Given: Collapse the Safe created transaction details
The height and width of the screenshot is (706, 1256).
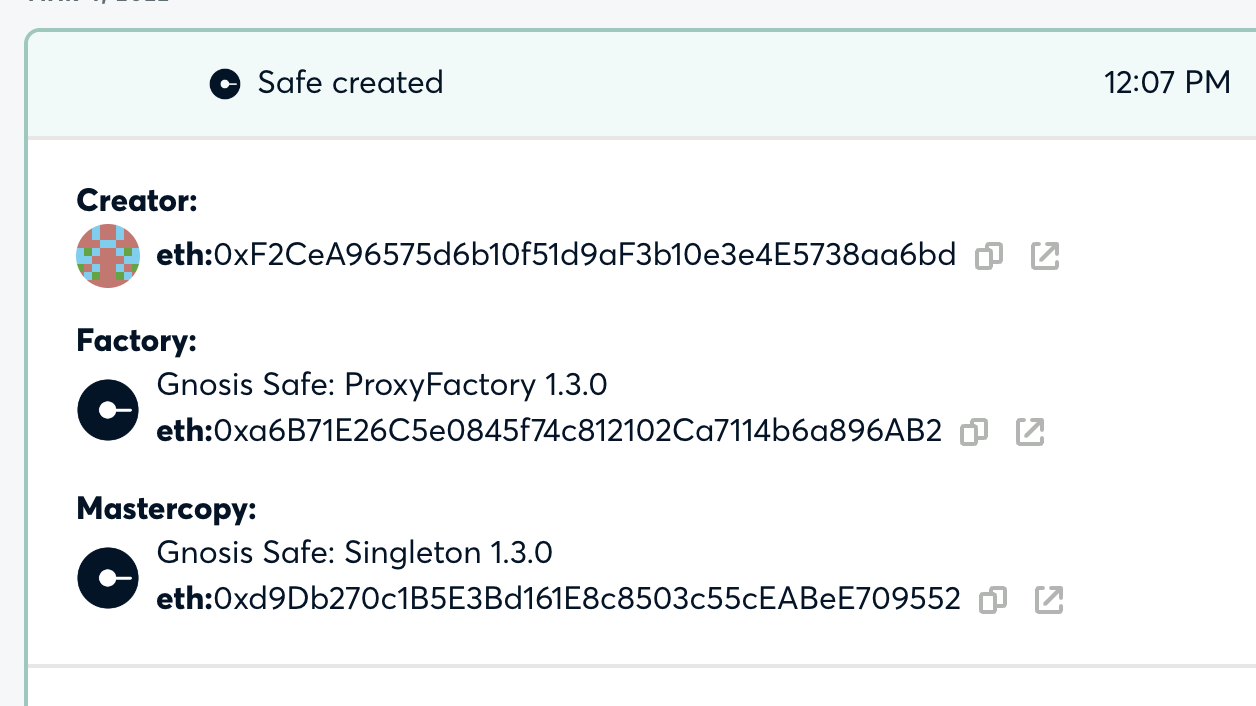Looking at the screenshot, I should tap(628, 83).
